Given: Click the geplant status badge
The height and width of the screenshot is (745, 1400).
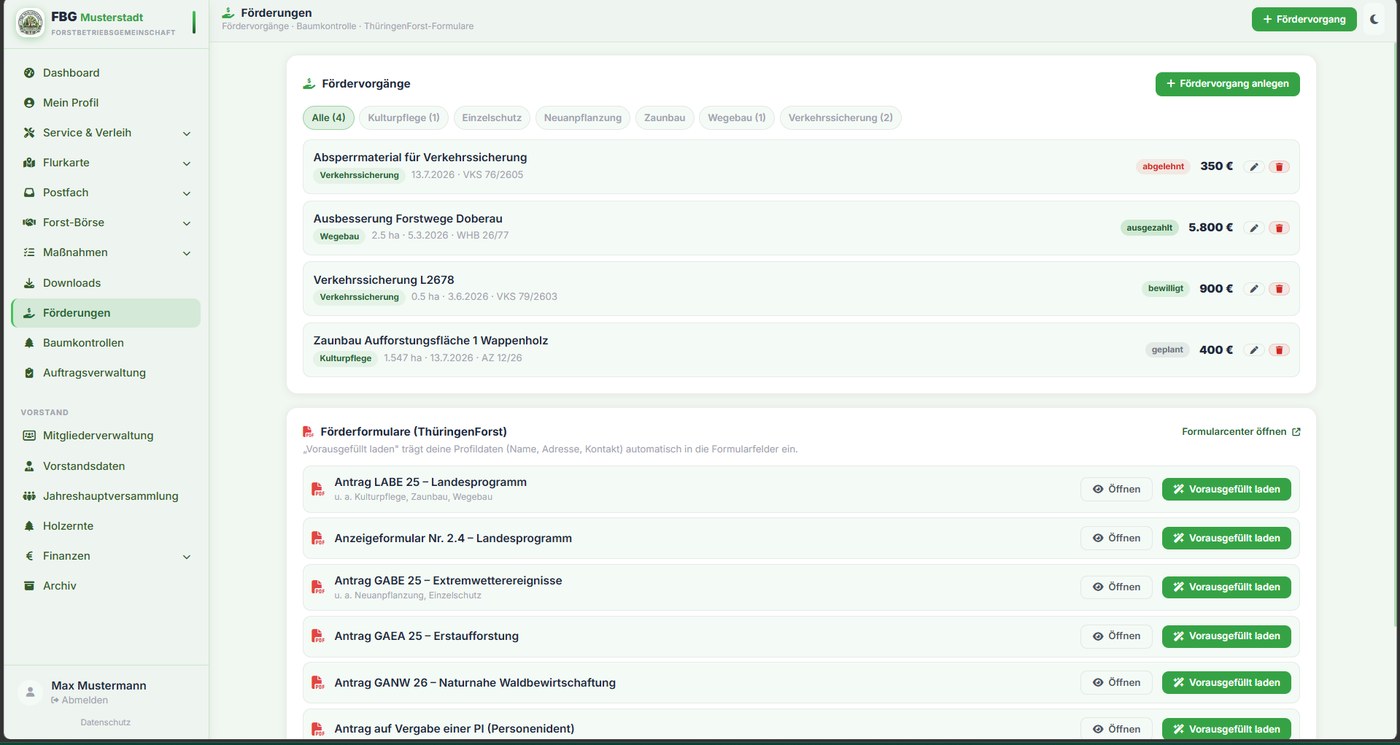Looking at the screenshot, I should click(1168, 350).
